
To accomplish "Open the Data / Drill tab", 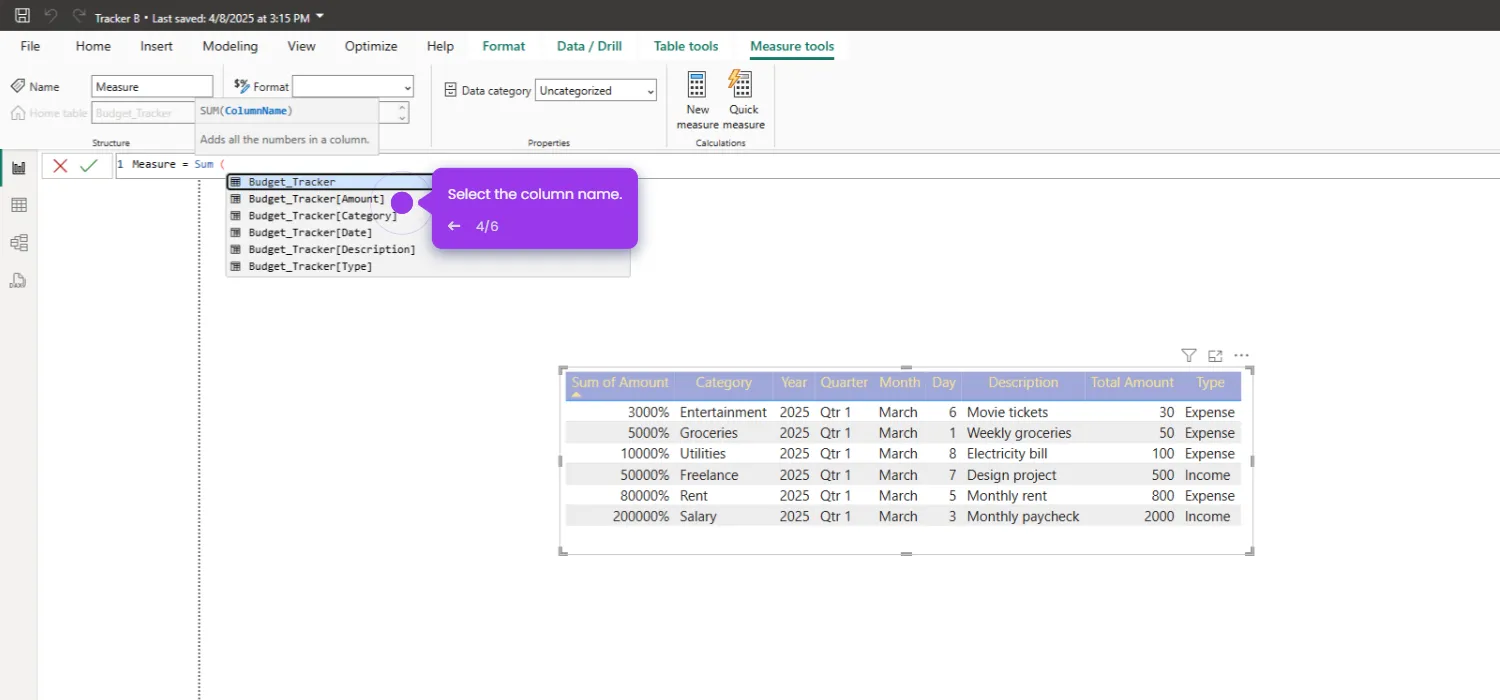I will [x=589, y=46].
